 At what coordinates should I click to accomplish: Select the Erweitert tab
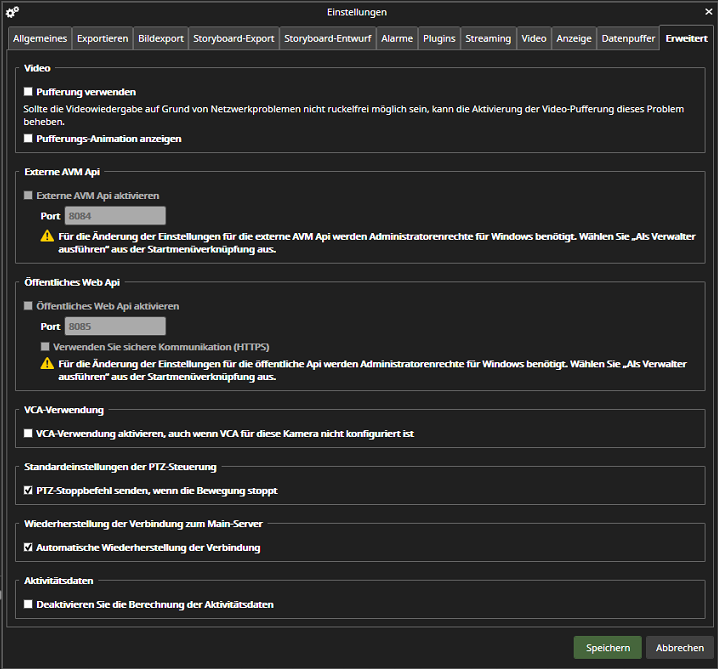[686, 38]
